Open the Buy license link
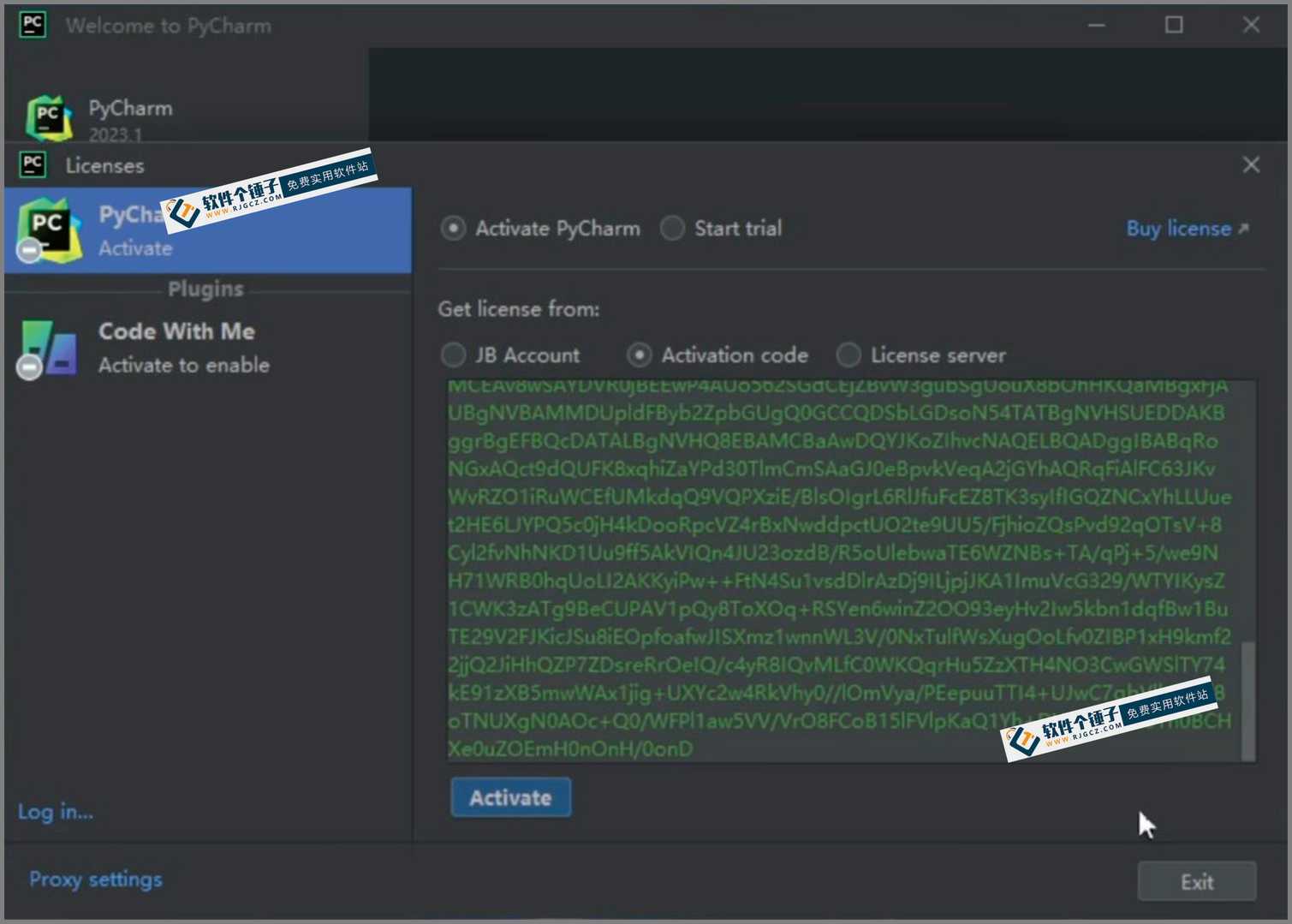1292x924 pixels. [x=1188, y=229]
